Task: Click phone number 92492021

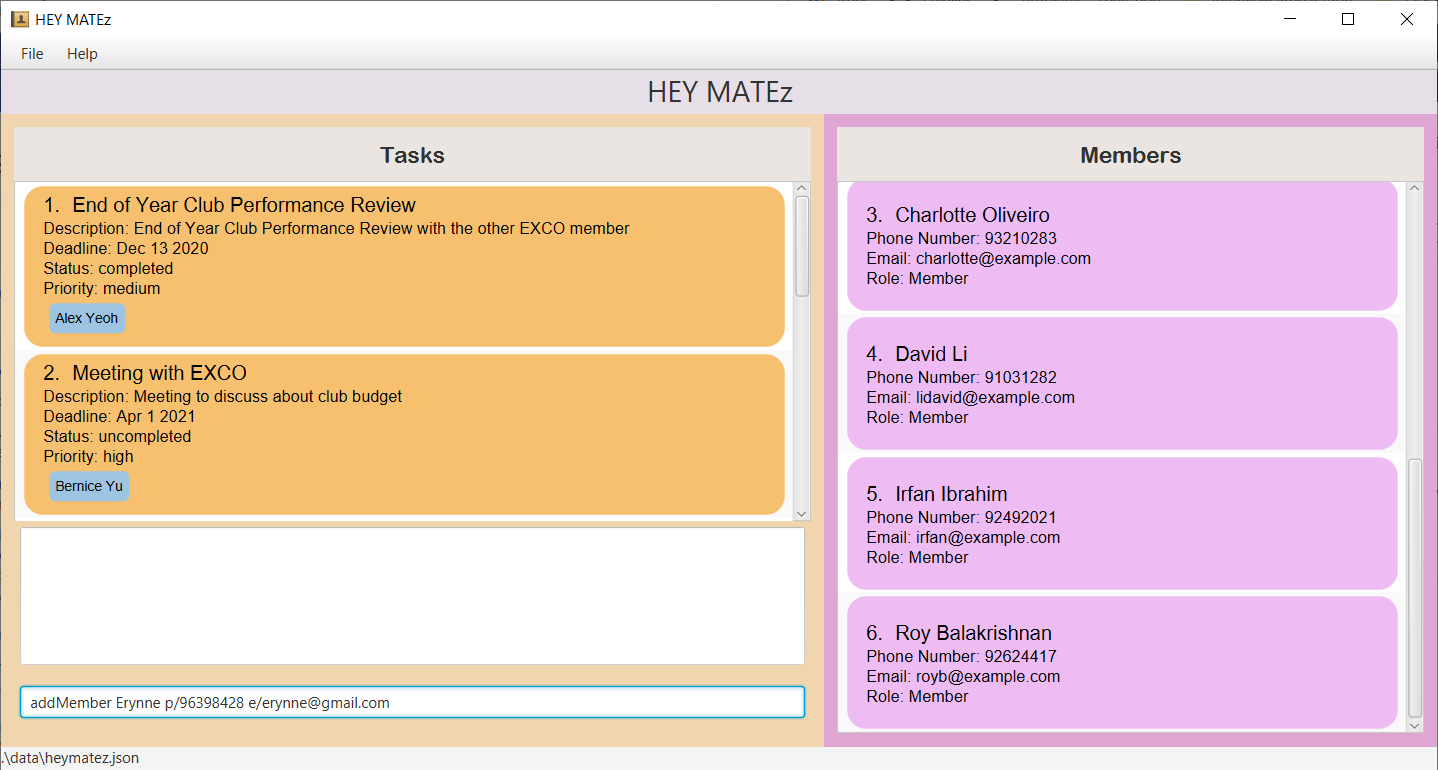Action: coord(1020,517)
